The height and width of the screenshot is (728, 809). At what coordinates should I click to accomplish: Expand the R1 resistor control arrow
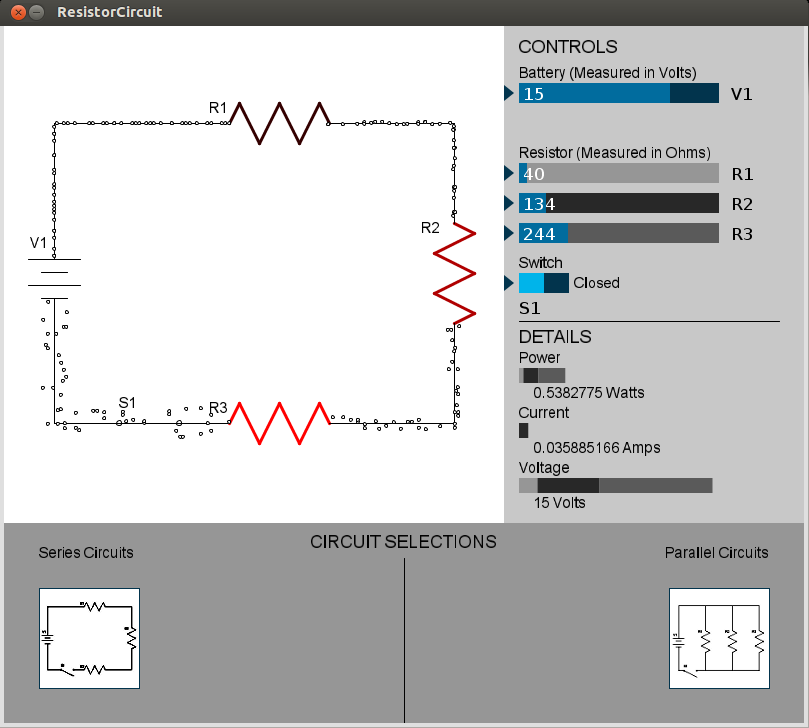coord(509,173)
